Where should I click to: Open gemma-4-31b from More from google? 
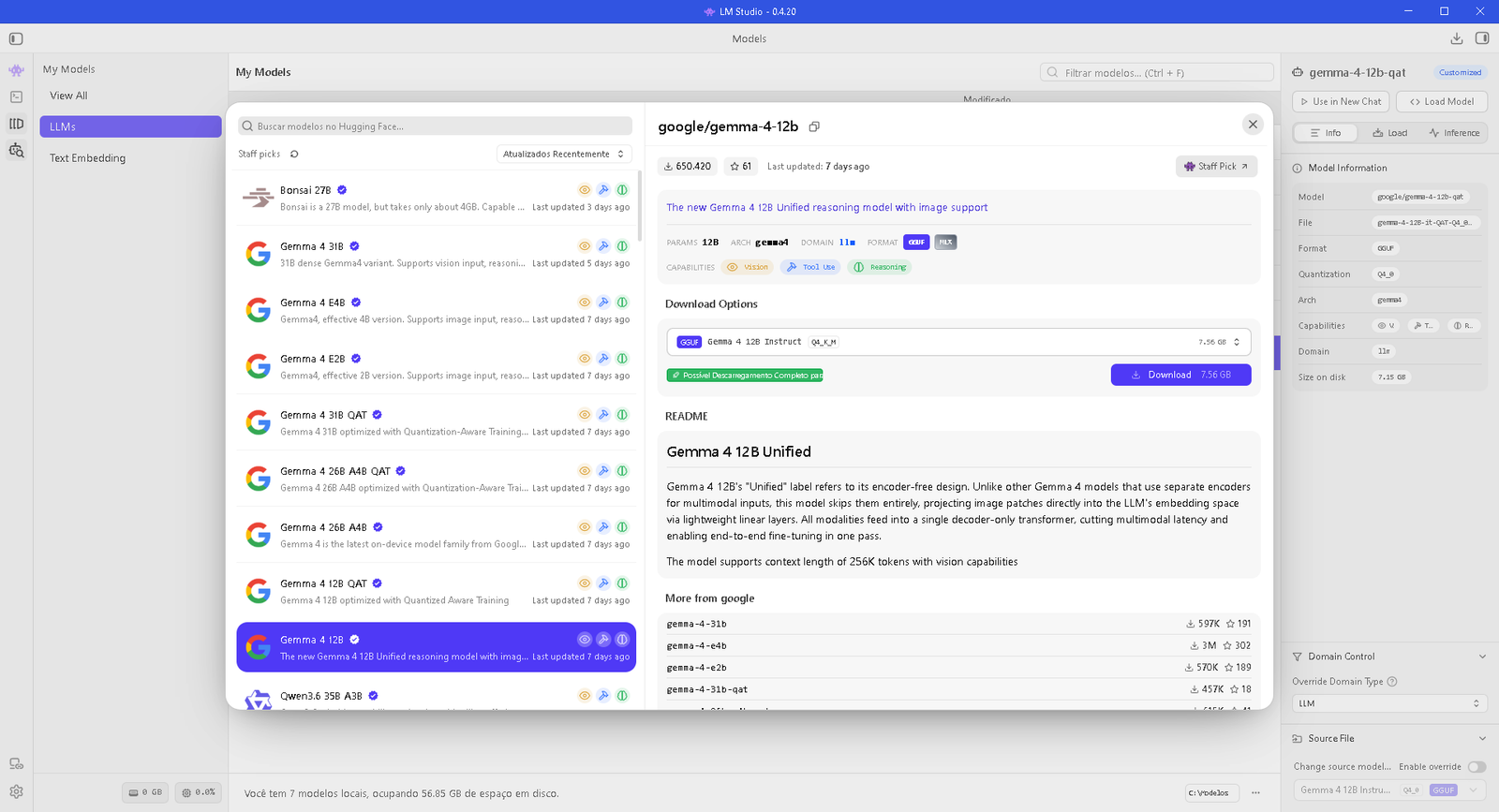(958, 624)
